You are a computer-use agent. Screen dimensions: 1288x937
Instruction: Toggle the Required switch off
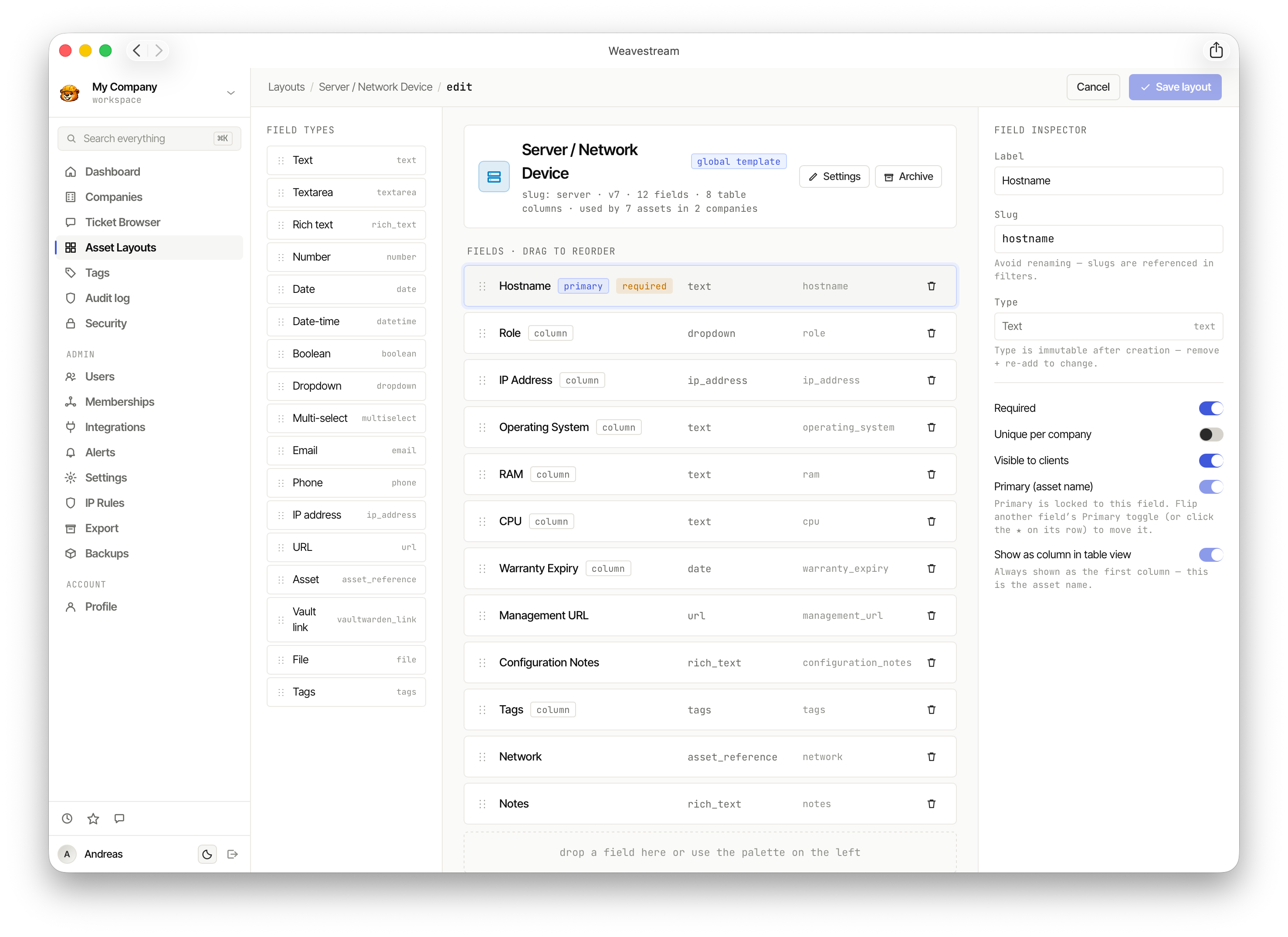1210,408
